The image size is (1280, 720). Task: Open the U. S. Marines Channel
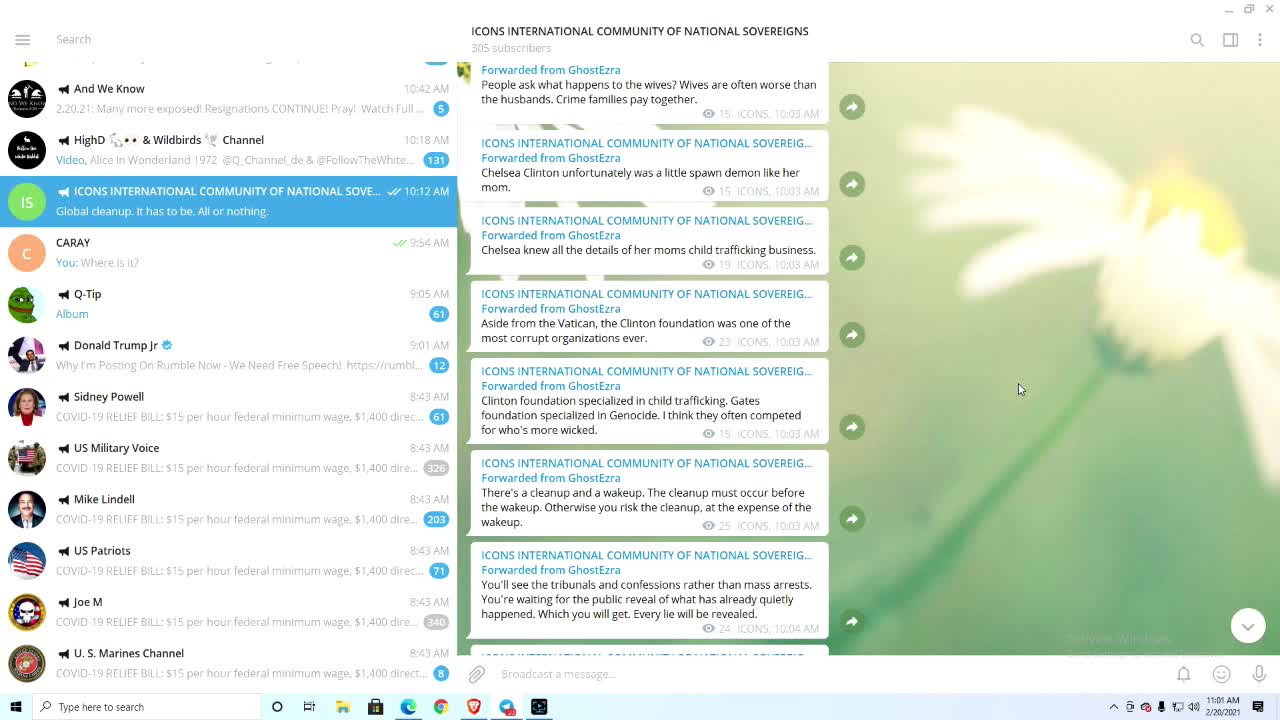coord(228,663)
